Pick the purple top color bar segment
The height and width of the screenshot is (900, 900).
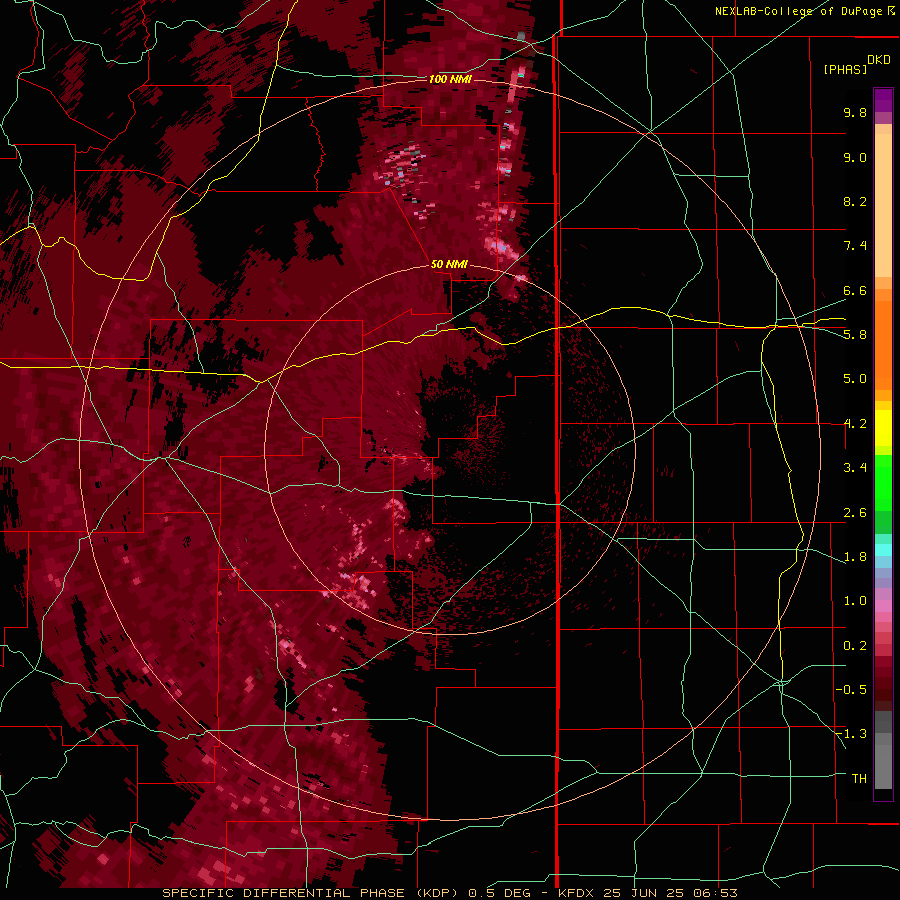883,100
